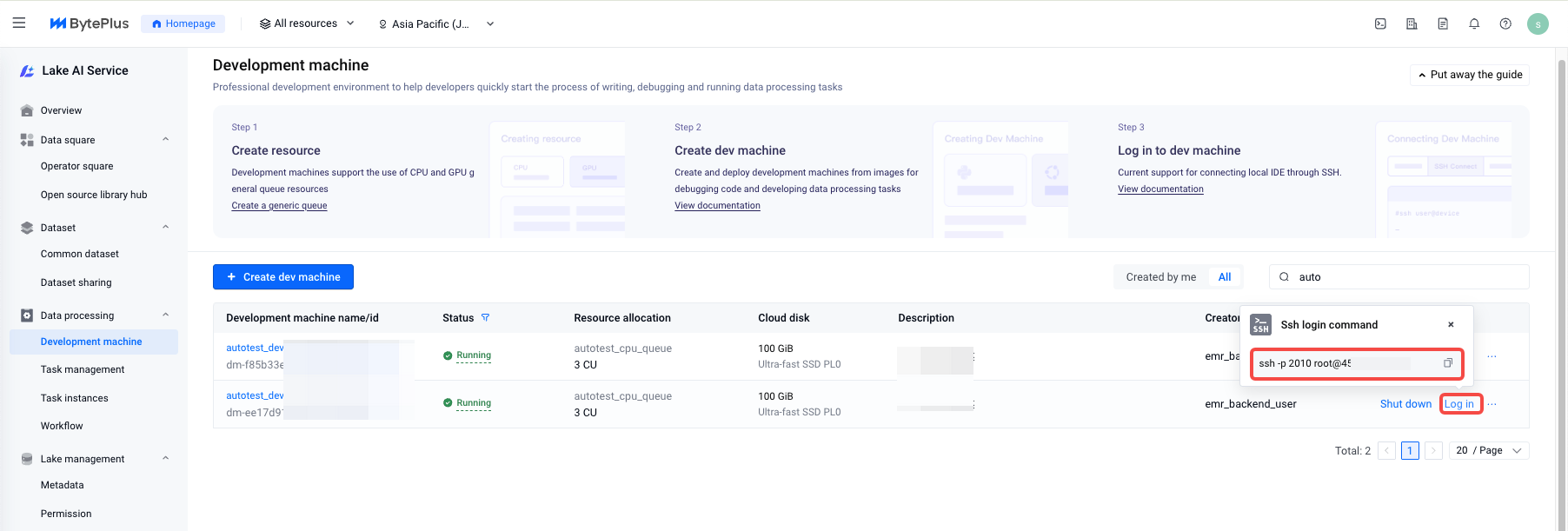Screen dimensions: 1568x531
Task: Click the Create dev machine button
Action: tap(283, 277)
